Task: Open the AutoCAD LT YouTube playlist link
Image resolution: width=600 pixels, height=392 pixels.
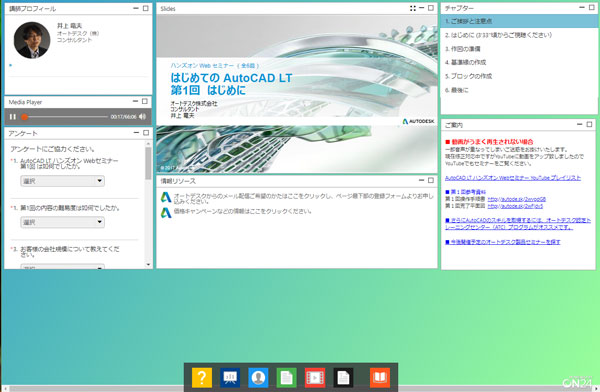Action: point(513,178)
